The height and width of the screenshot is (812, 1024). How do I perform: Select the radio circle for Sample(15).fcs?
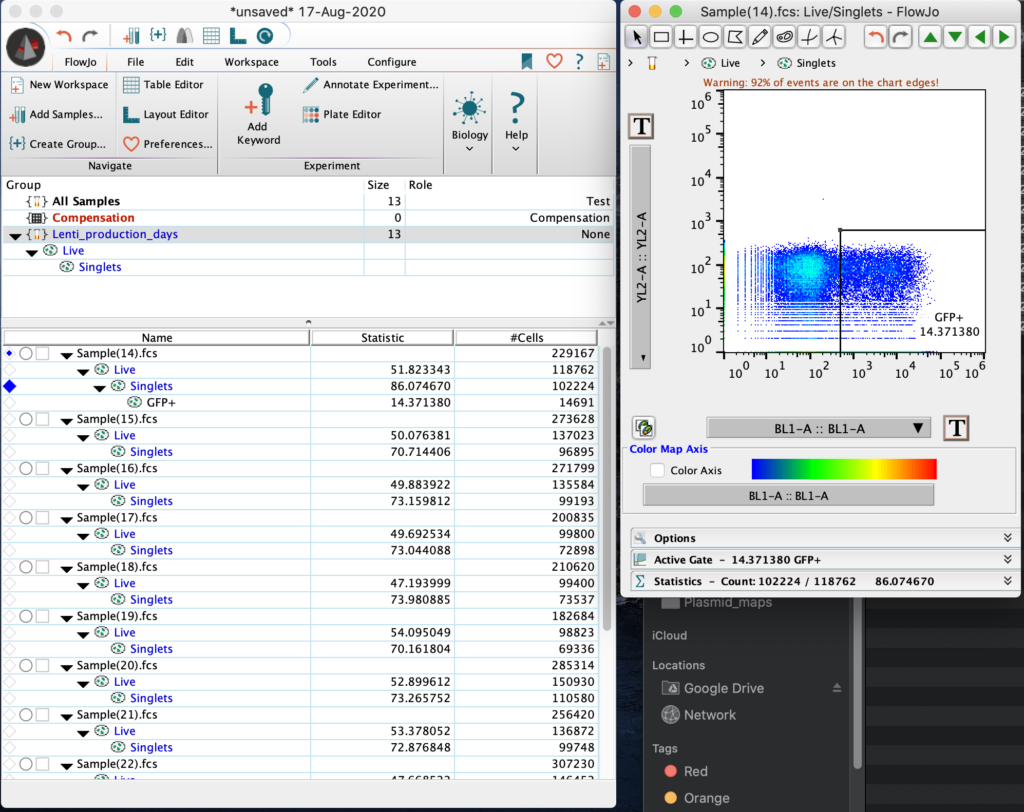(25, 419)
